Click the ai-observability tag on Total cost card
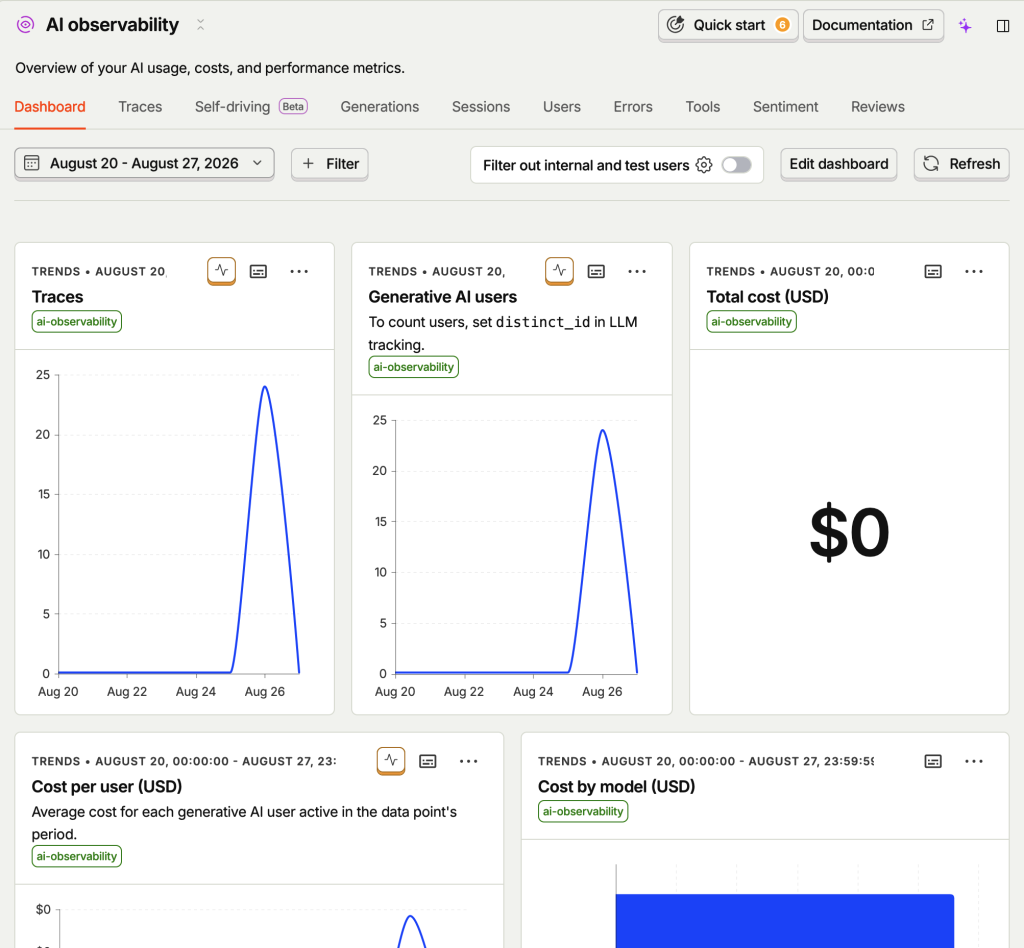The image size is (1024, 948). [x=752, y=321]
